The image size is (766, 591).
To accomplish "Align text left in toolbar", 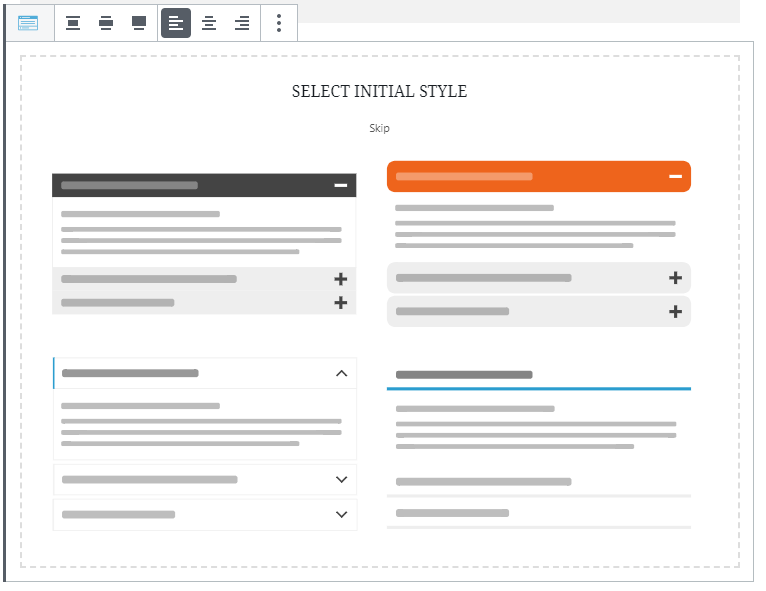I will pos(176,23).
